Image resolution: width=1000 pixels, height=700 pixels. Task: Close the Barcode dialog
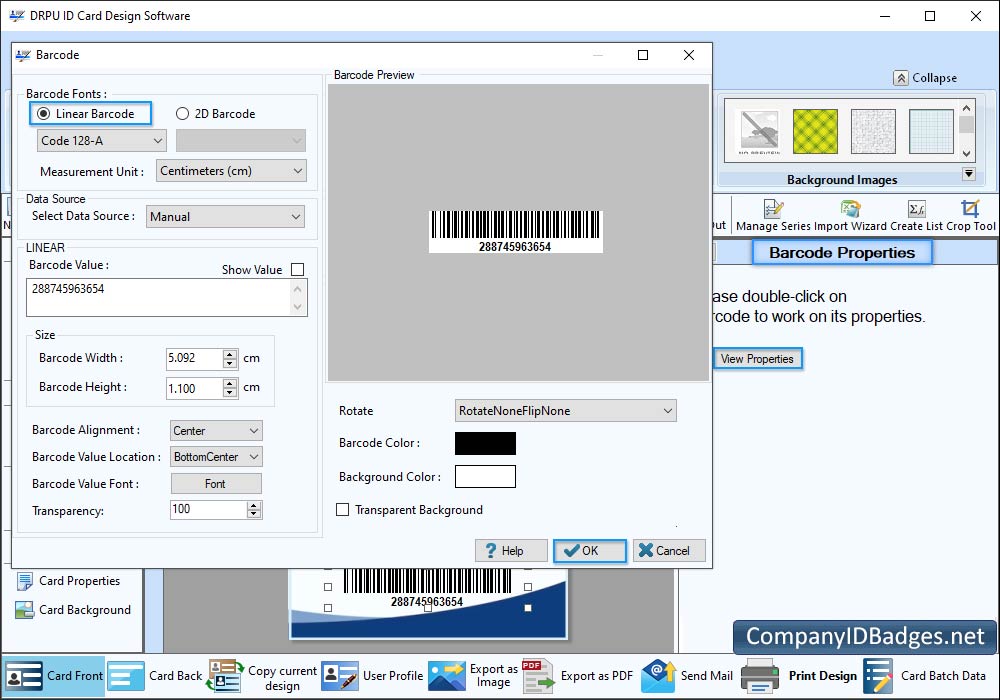pos(689,55)
